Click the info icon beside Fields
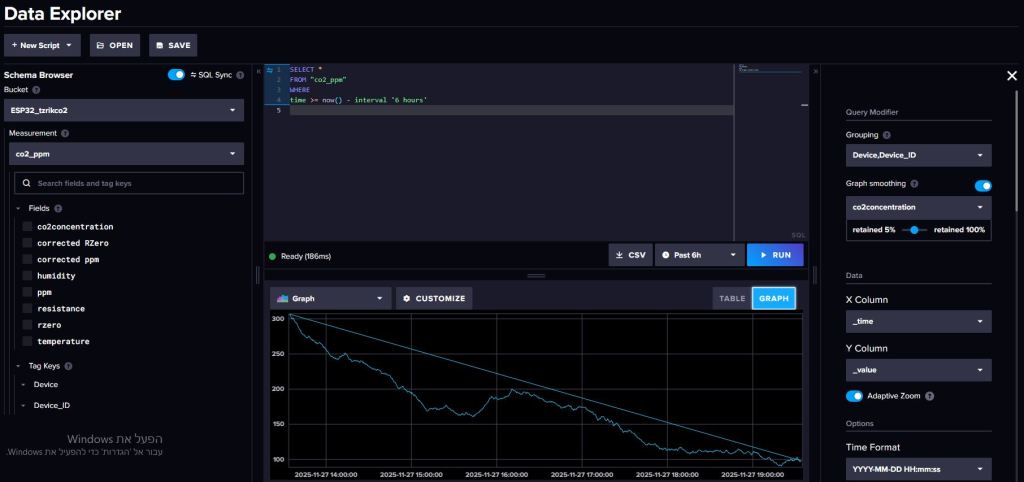Viewport: 1024px width, 482px height. tap(58, 209)
